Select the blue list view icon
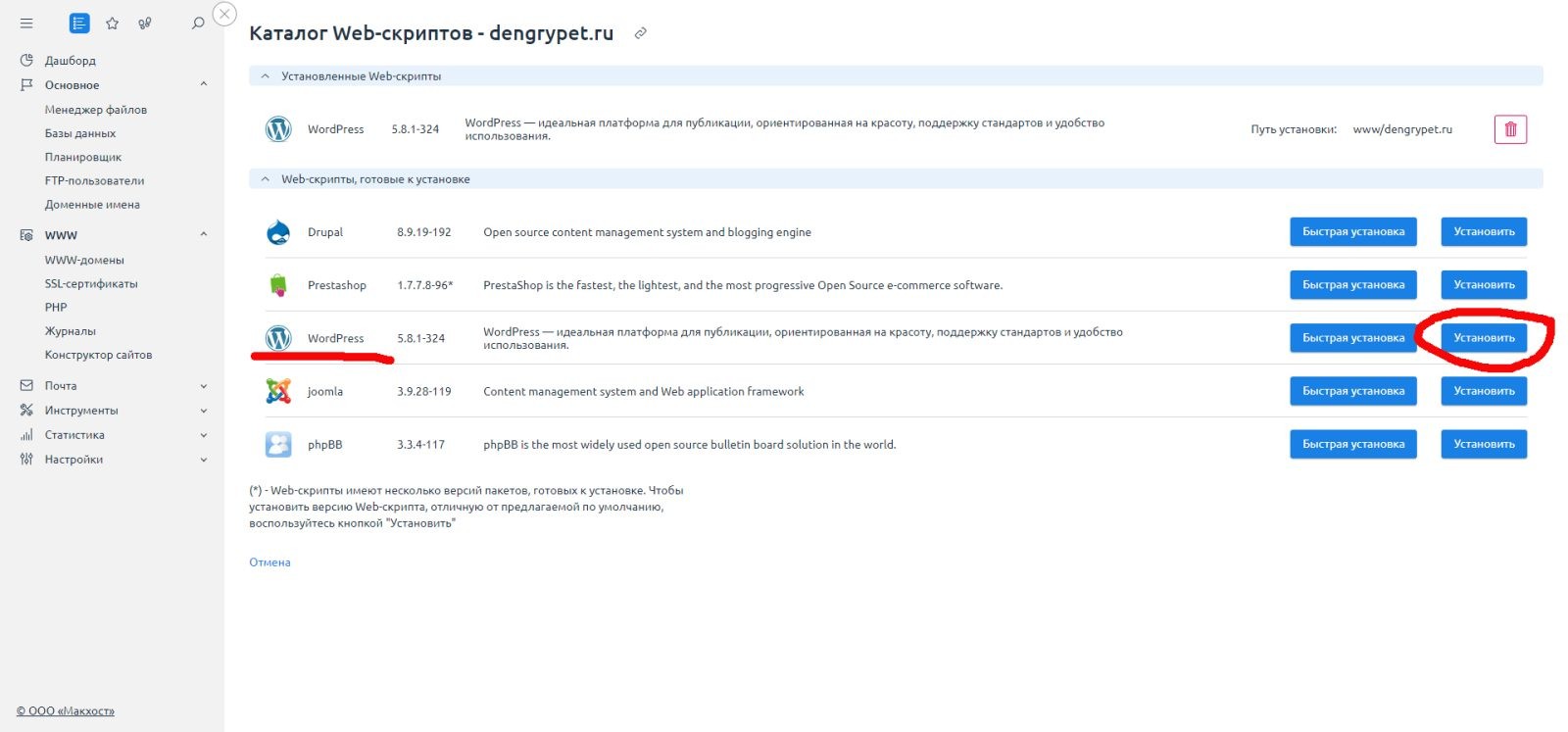The image size is (1568, 732). tap(79, 23)
